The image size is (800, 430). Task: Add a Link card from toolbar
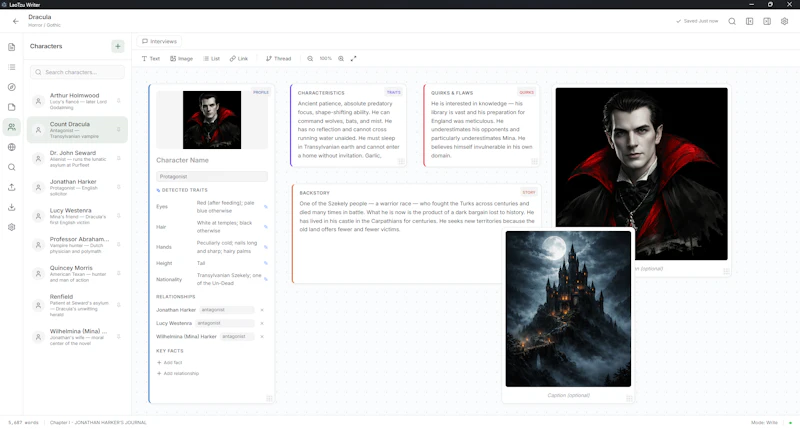tap(239, 59)
